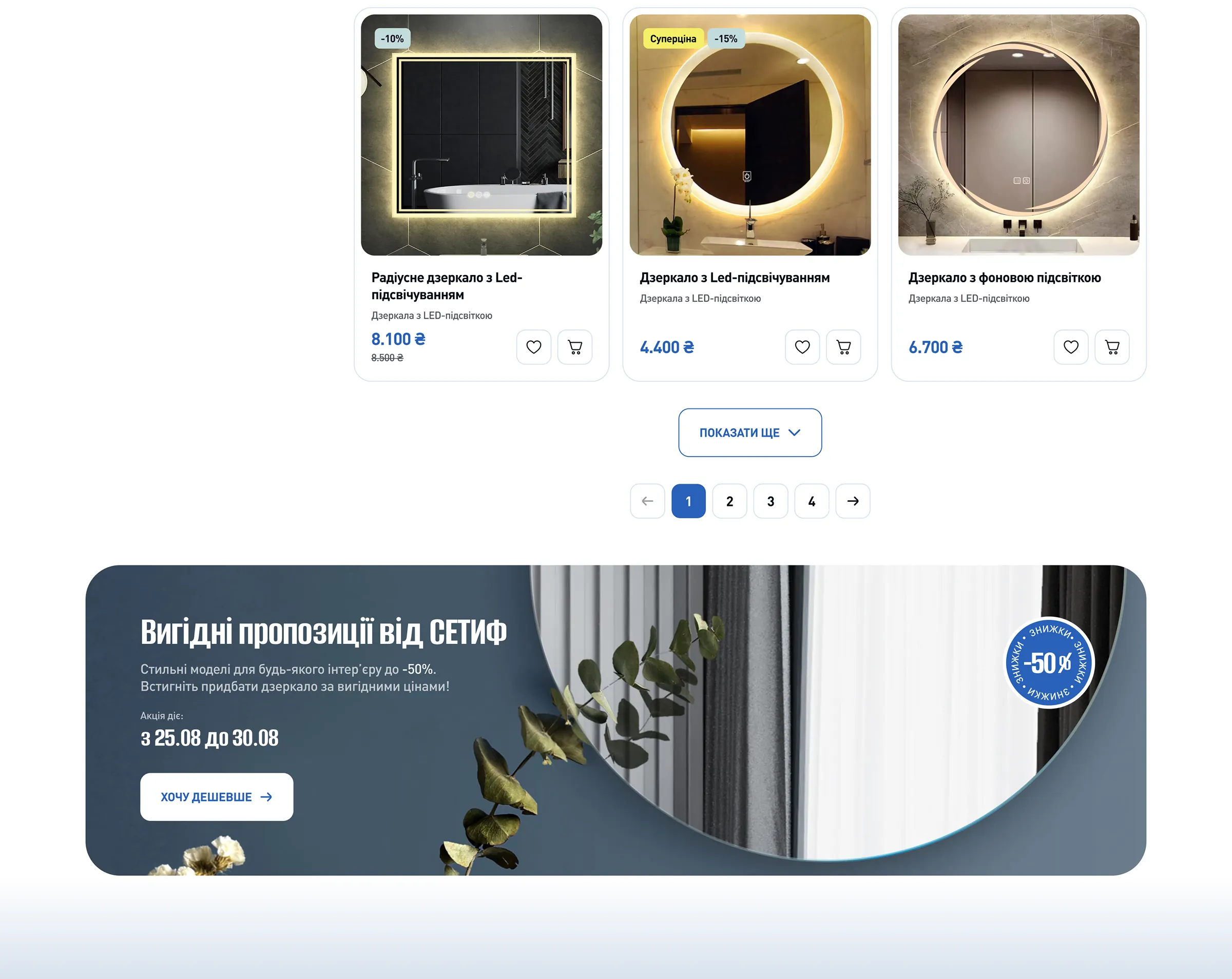Click the -15% discount badge
This screenshot has height=979, width=1232.
coord(726,39)
